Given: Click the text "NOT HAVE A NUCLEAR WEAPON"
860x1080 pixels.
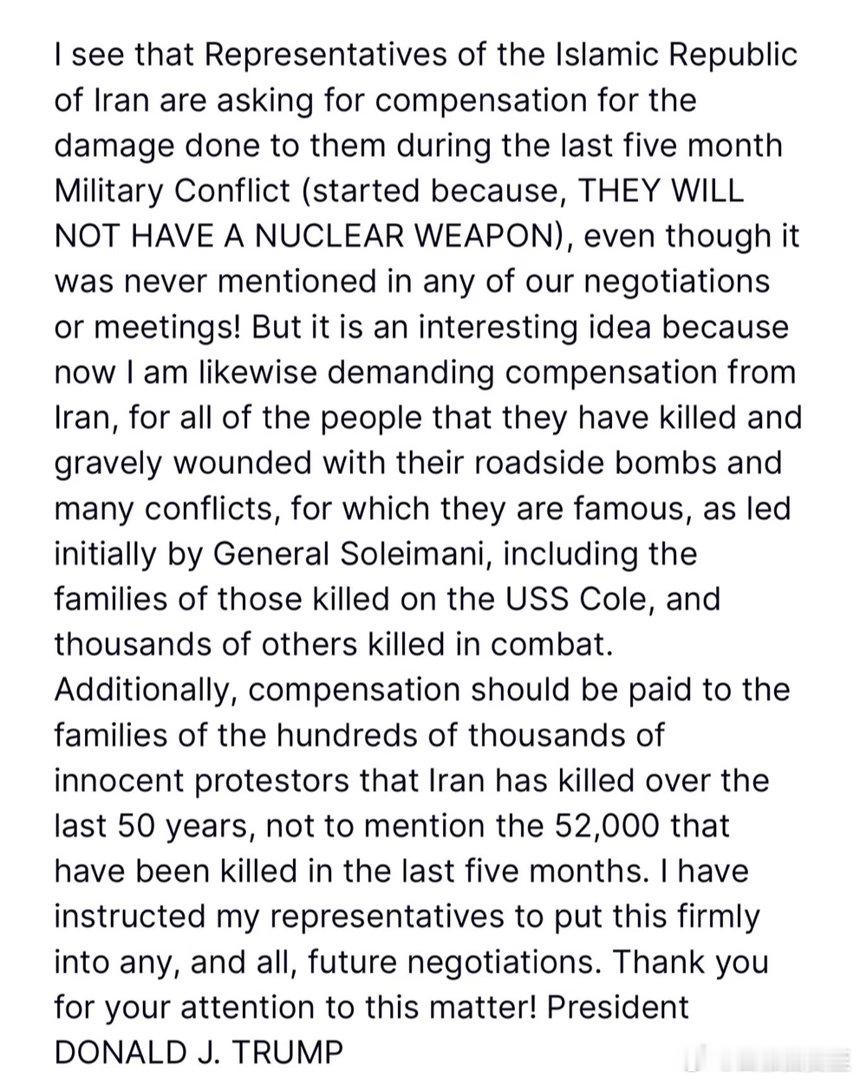Looking at the screenshot, I should (305, 236).
